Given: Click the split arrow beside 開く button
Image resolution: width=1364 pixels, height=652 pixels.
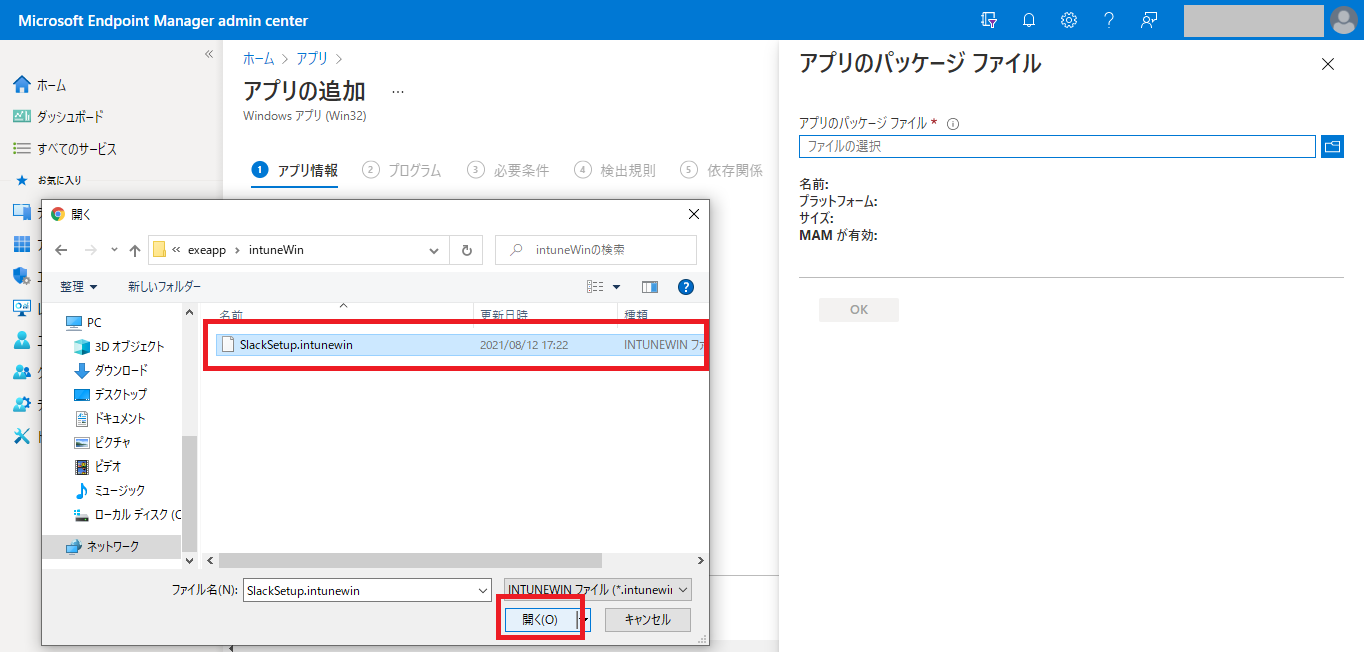Looking at the screenshot, I should [x=585, y=620].
